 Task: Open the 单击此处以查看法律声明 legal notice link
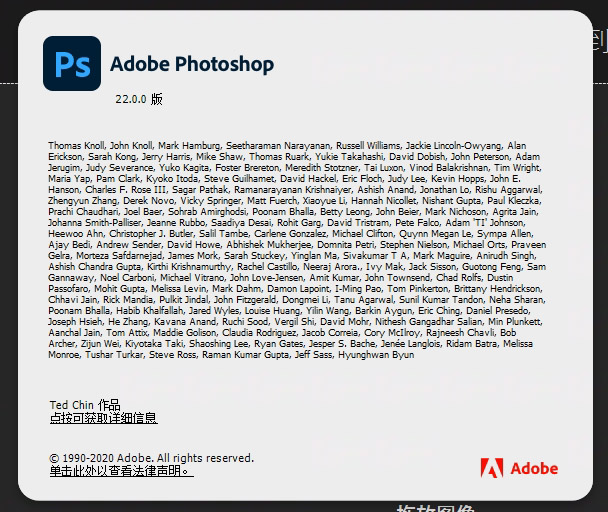click(x=121, y=471)
